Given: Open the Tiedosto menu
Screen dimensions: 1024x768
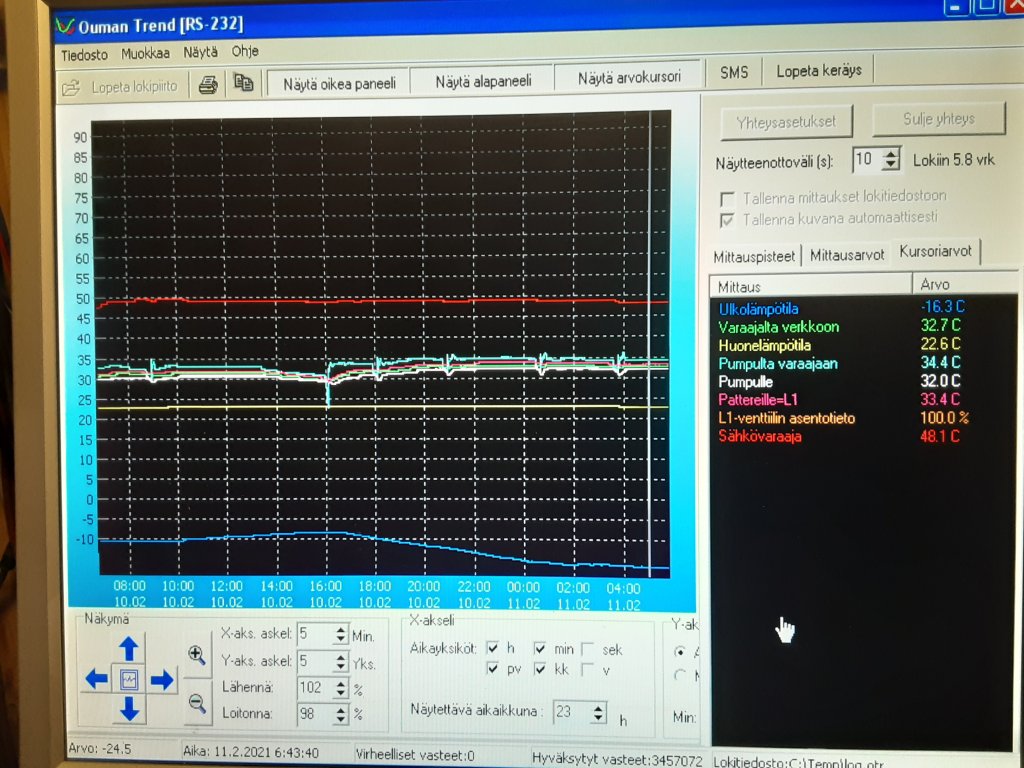Looking at the screenshot, I should (84, 55).
